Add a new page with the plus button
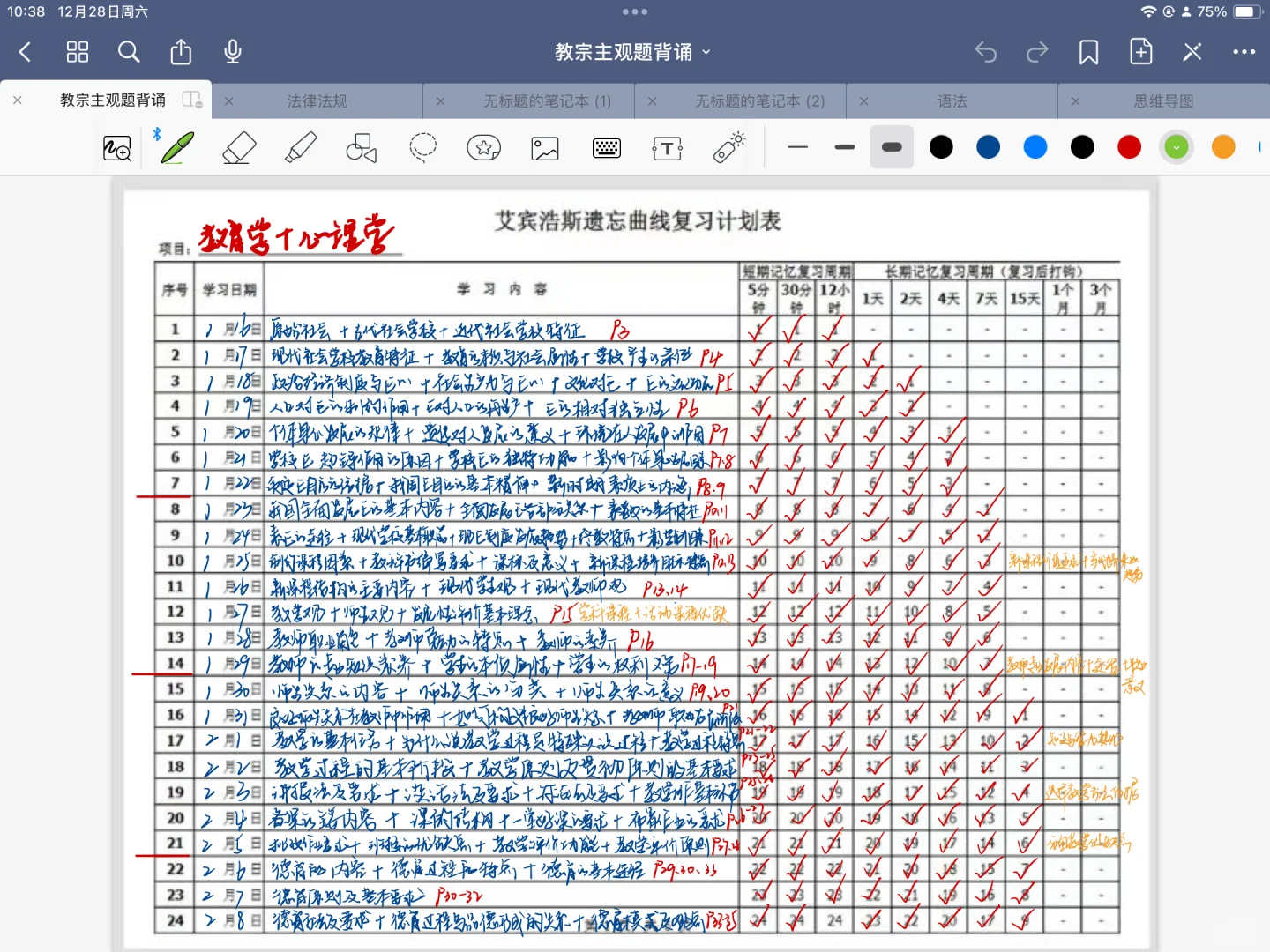Image resolution: width=1270 pixels, height=952 pixels. click(1140, 52)
